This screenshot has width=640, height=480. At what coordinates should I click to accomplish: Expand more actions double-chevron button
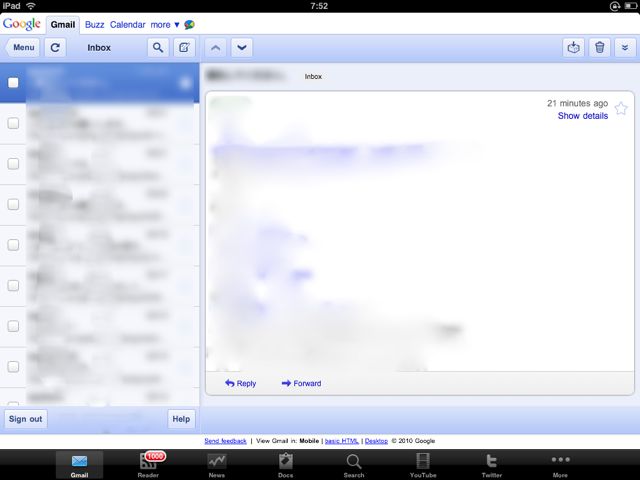click(625, 48)
